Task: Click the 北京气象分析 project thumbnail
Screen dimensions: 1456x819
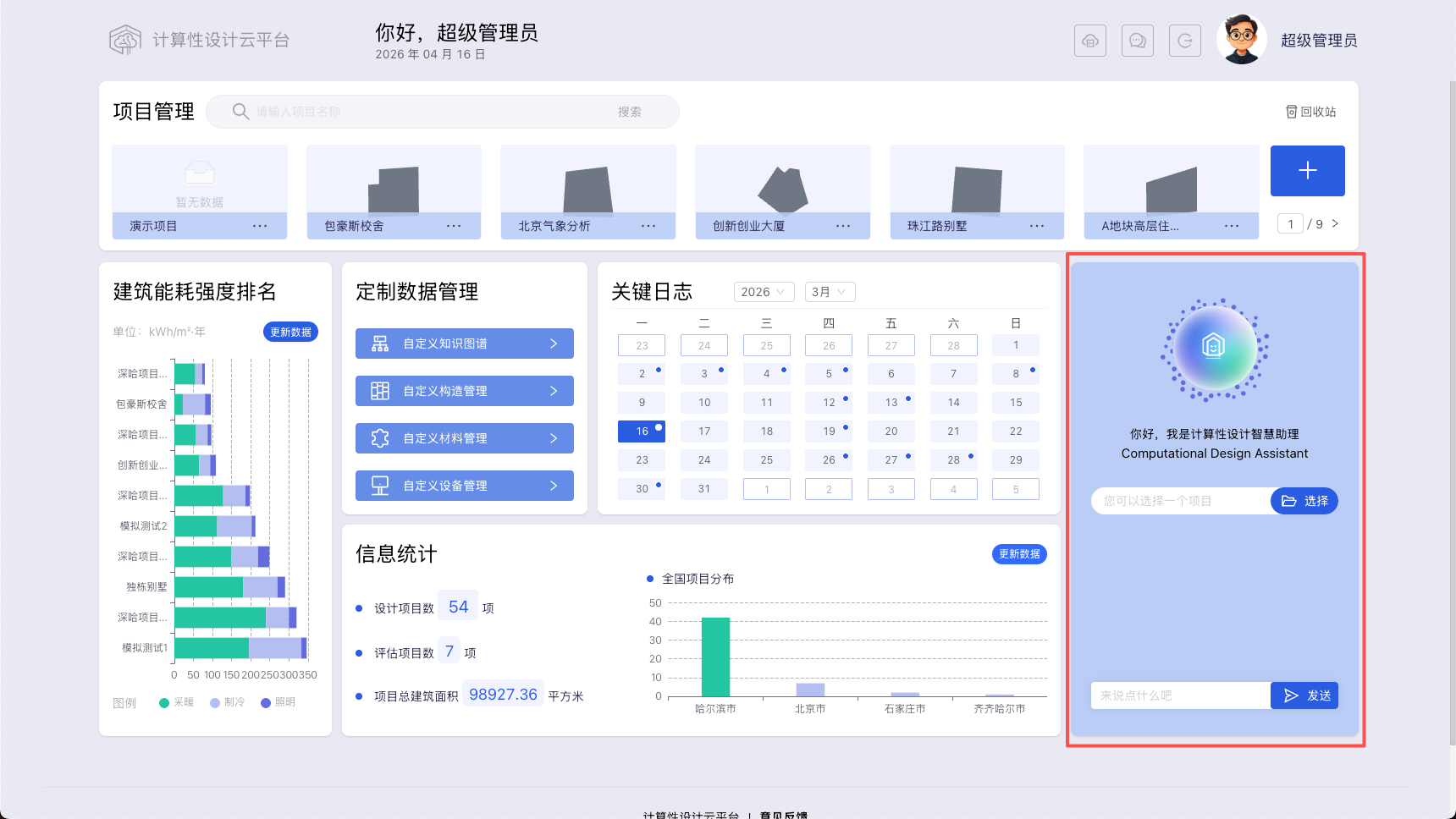Action: (588, 191)
